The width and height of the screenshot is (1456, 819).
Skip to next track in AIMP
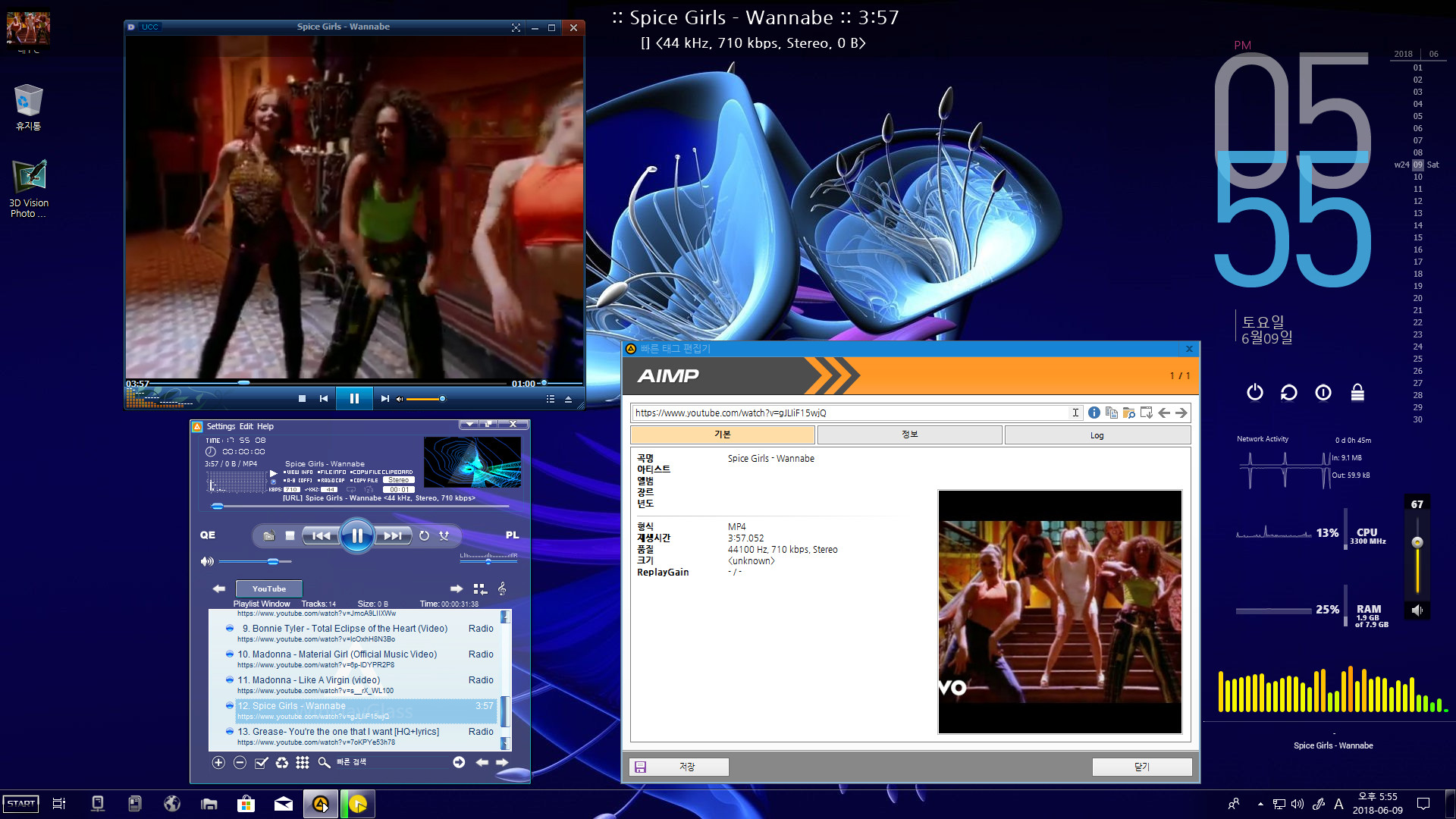coord(393,535)
